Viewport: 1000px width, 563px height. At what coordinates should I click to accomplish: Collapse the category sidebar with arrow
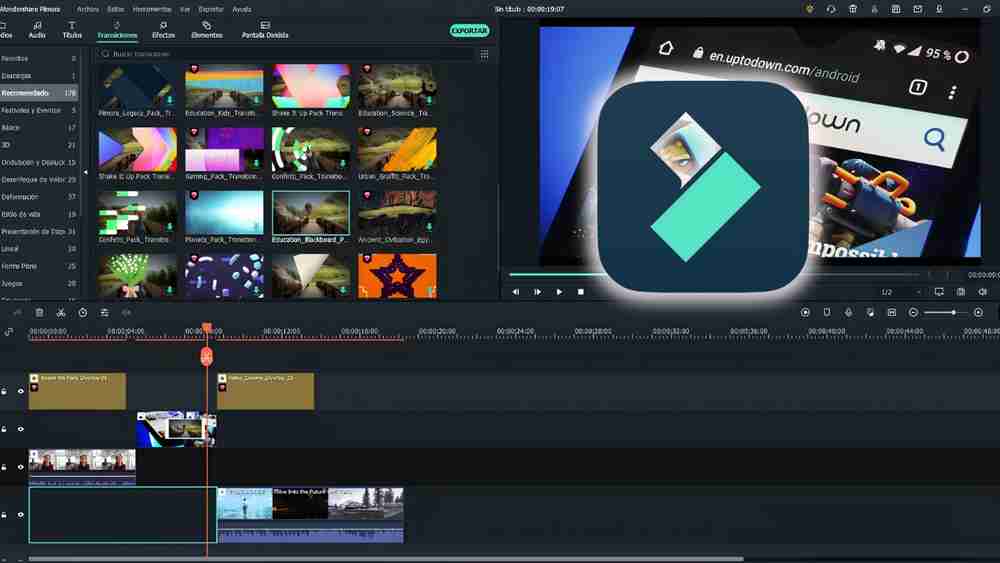click(85, 172)
